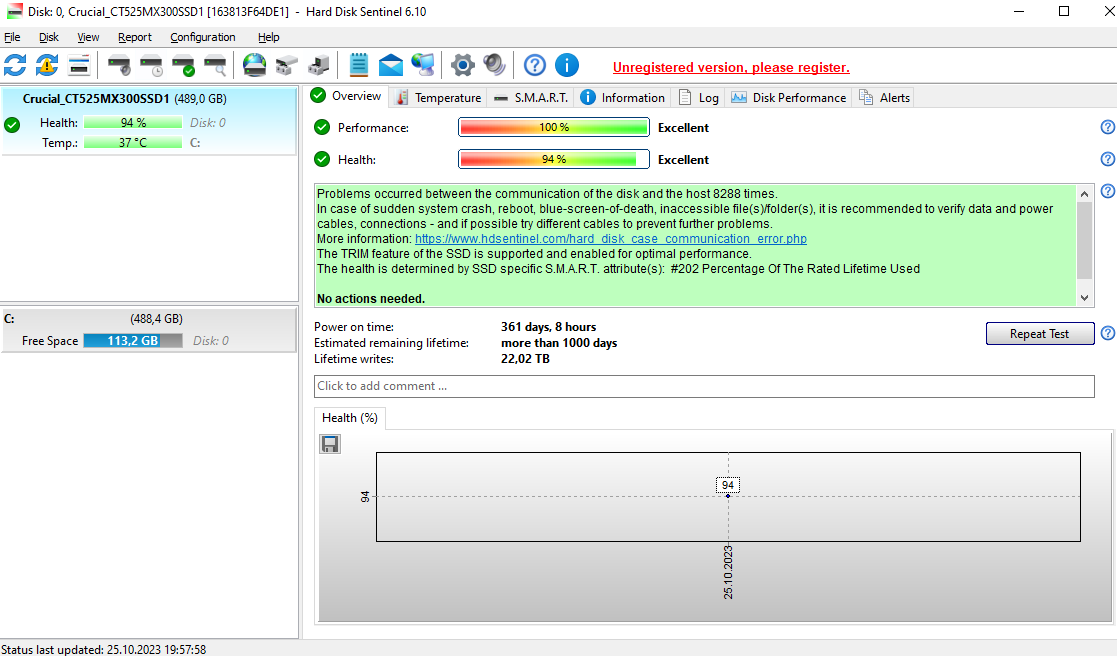Click the save chart floppy disk icon
Viewport: 1117px width, 656px height.
330,444
